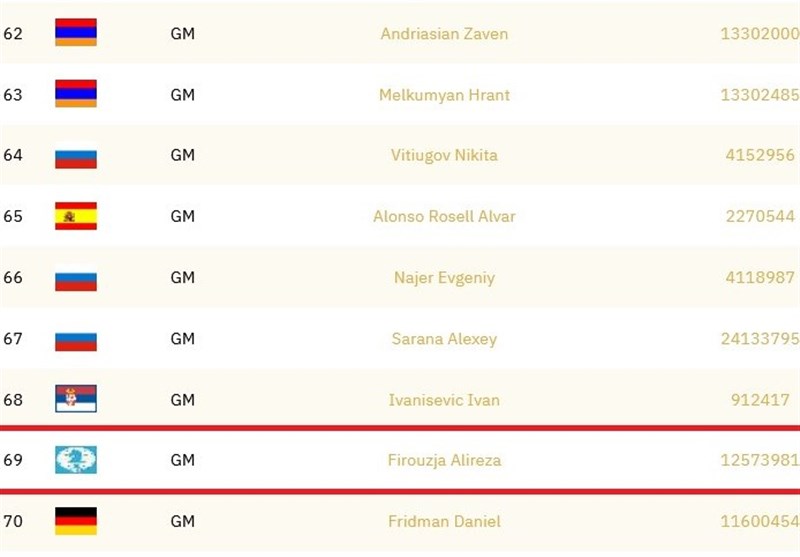
Task: Click the German flag beside Fridman Daniel
Action: click(x=75, y=521)
